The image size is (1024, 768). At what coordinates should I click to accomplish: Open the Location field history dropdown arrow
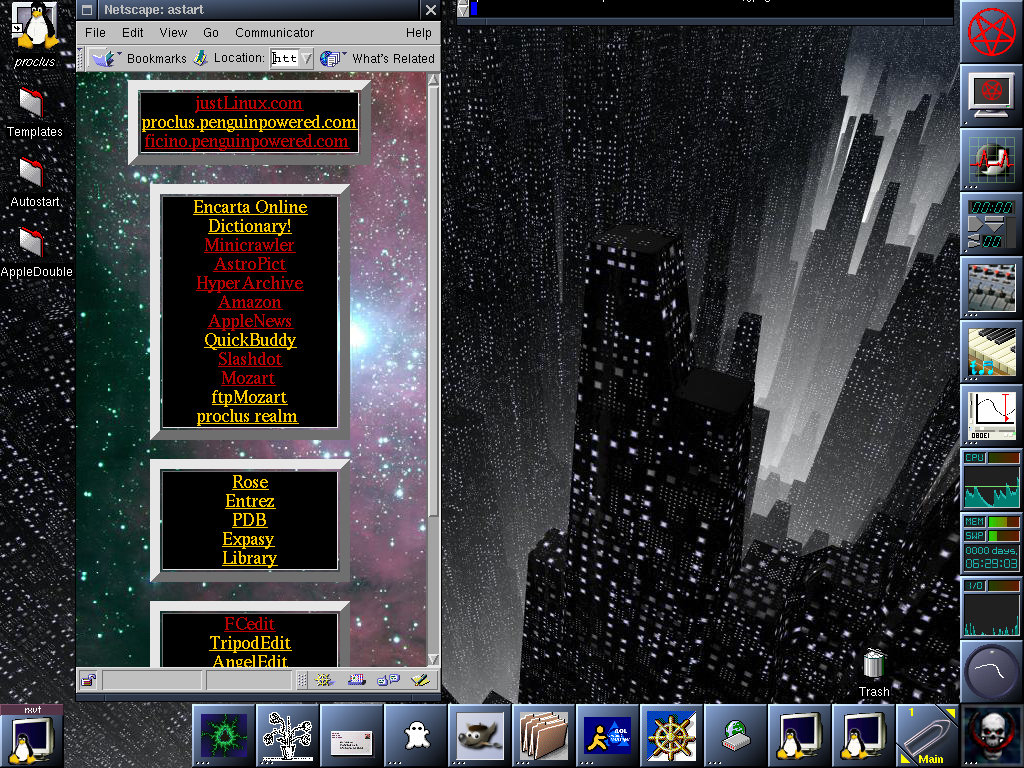pyautogui.click(x=307, y=58)
